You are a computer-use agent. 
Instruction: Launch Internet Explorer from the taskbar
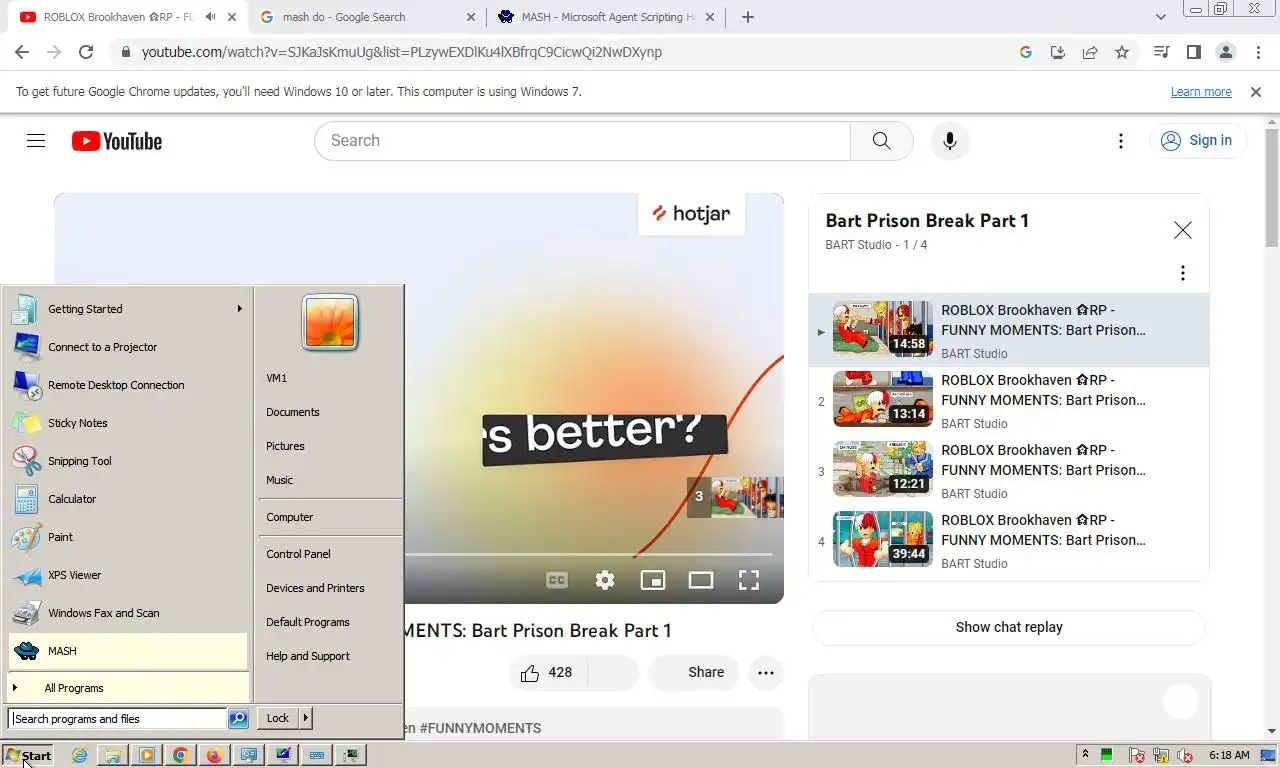click(x=80, y=755)
